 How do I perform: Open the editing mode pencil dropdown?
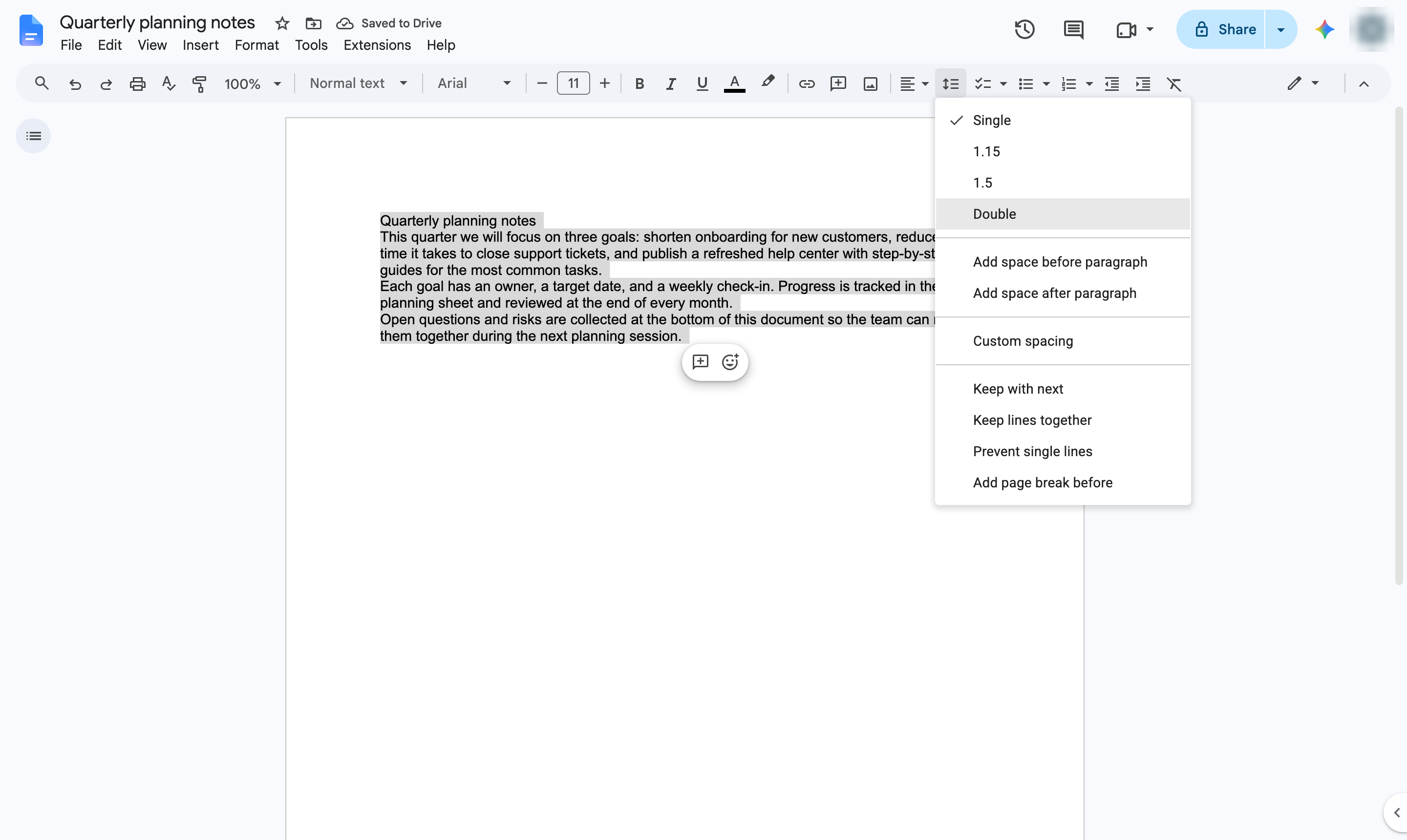pyautogui.click(x=1302, y=84)
